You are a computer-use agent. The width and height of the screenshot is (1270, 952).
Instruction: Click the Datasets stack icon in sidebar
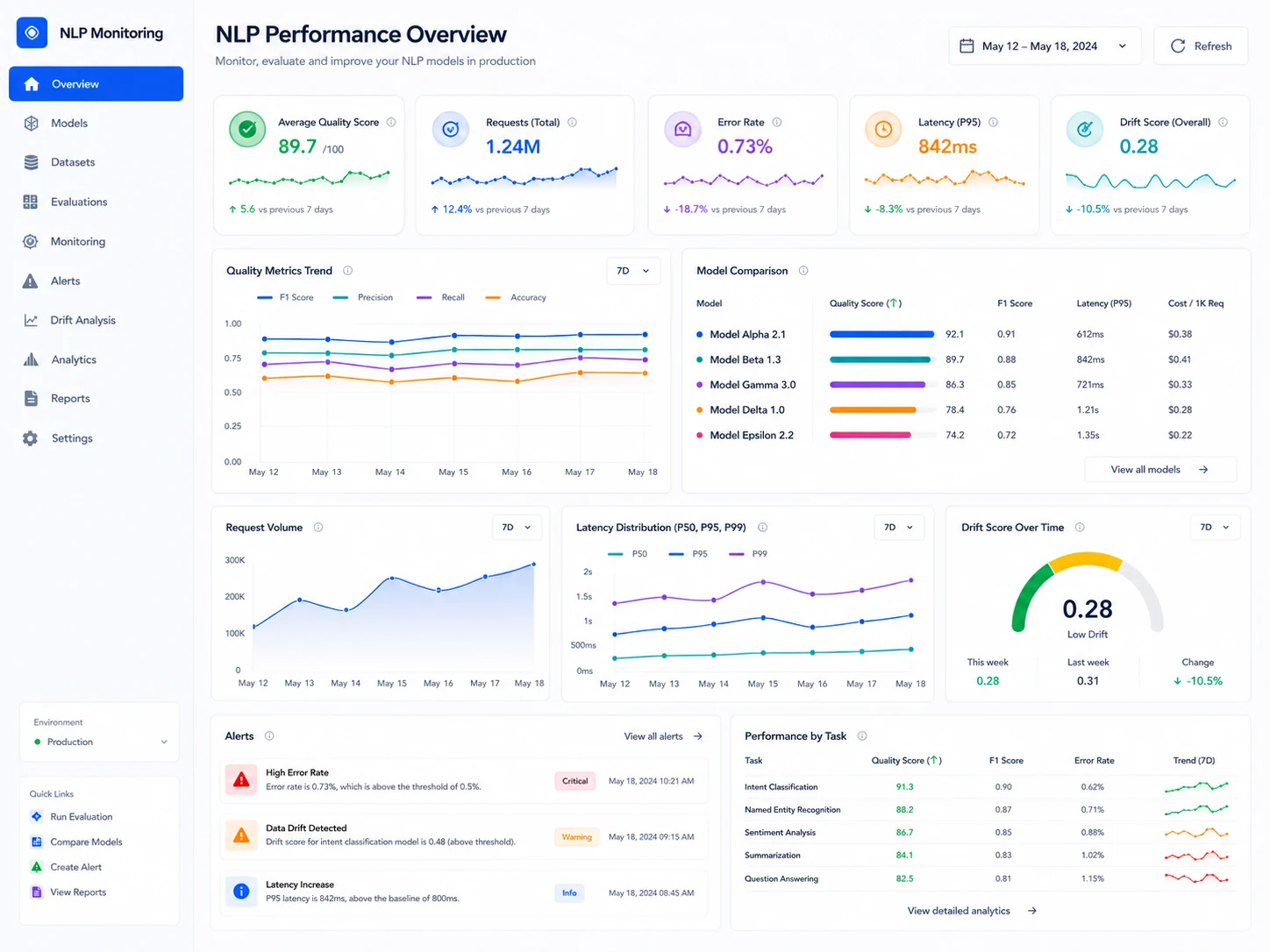pos(31,162)
